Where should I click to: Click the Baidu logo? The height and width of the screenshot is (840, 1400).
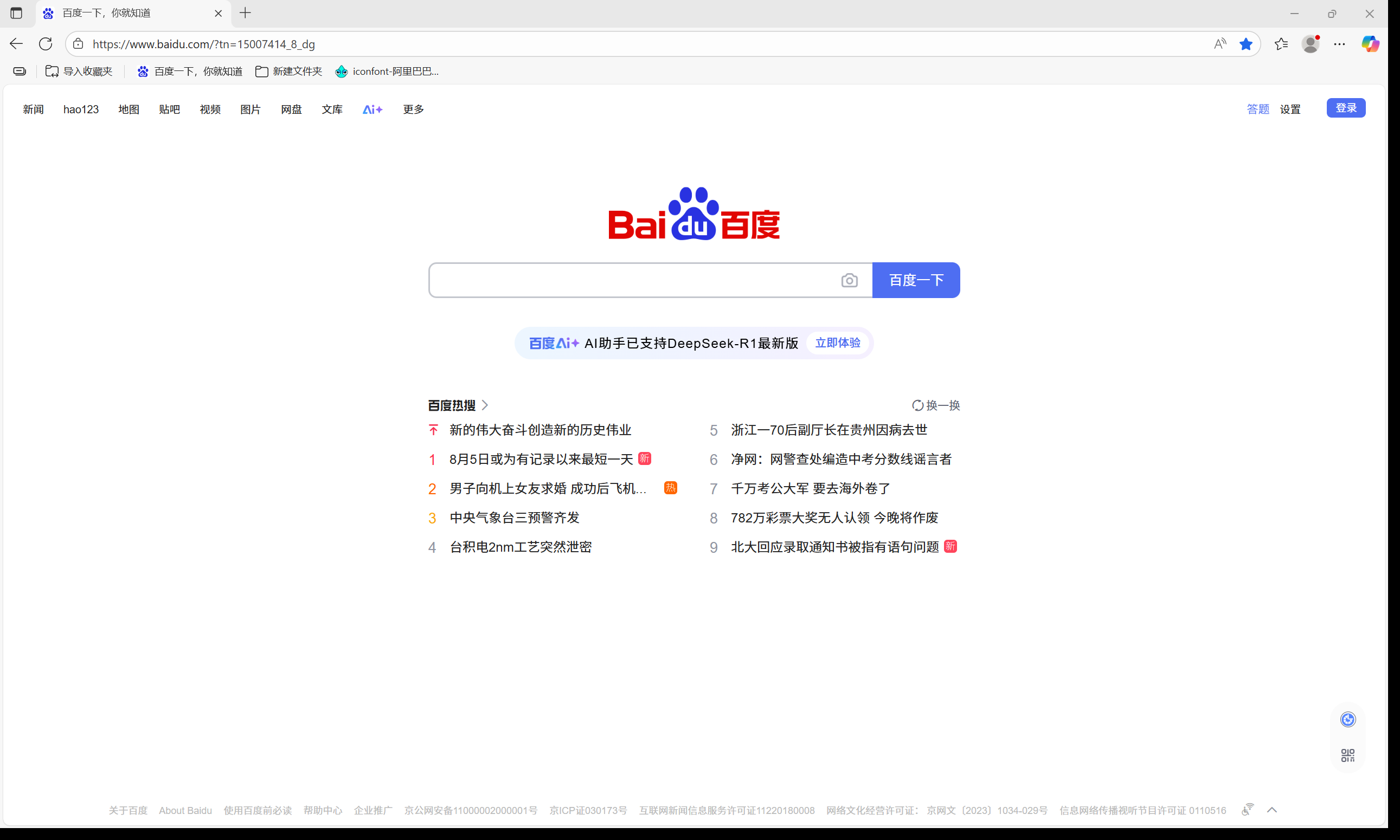click(694, 214)
